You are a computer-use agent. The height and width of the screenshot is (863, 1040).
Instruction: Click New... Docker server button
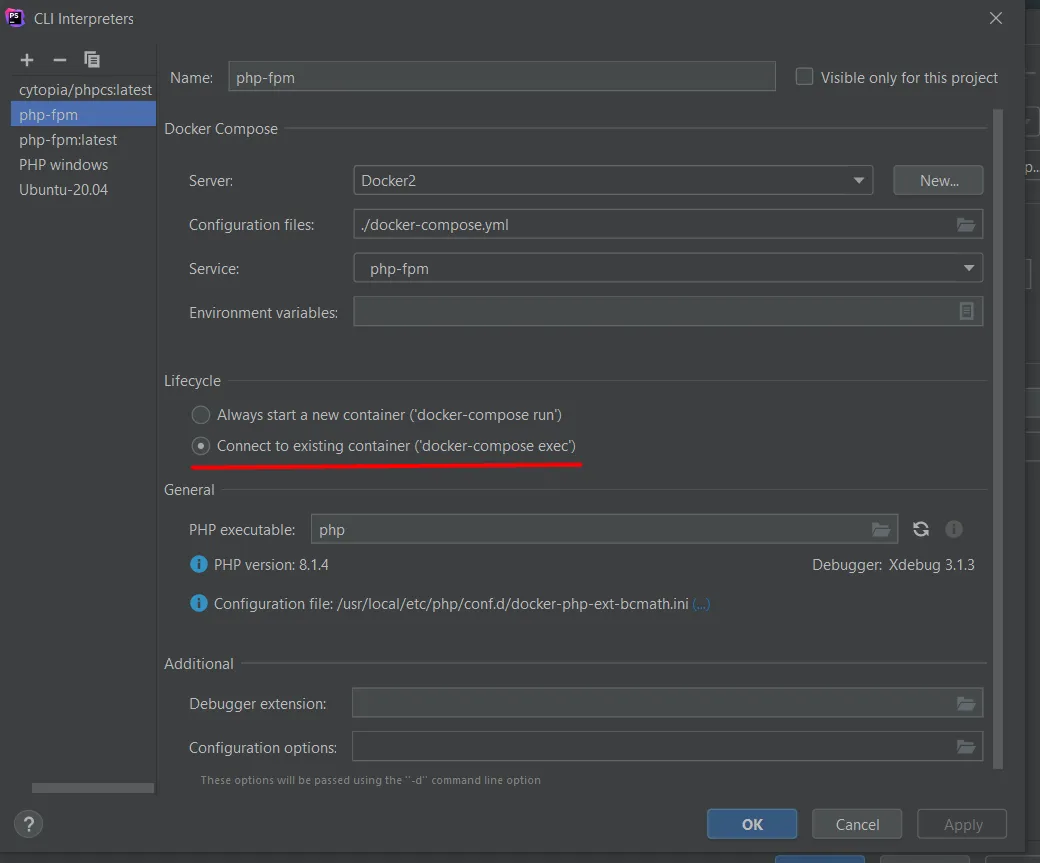938,180
